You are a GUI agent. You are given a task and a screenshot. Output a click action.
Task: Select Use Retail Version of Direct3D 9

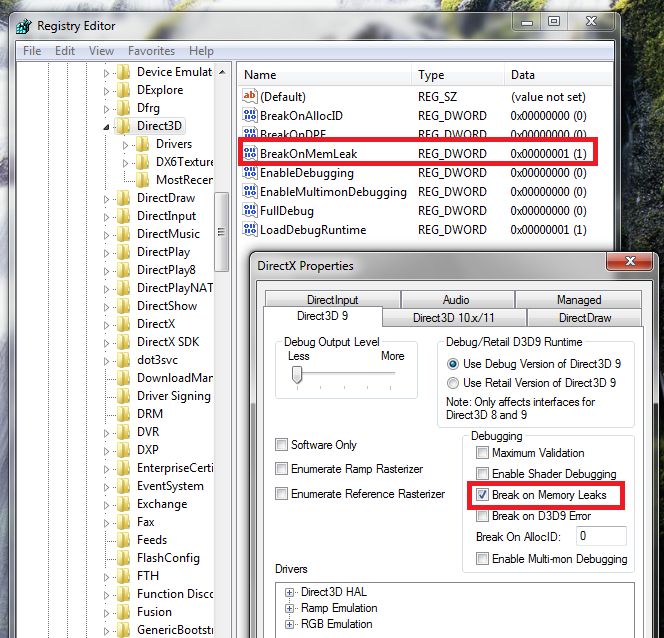click(x=453, y=383)
